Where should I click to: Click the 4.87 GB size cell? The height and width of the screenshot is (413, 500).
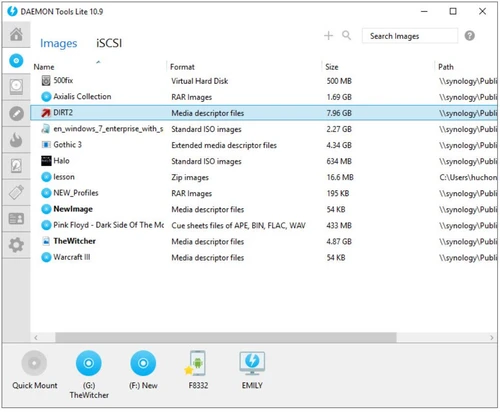click(339, 241)
